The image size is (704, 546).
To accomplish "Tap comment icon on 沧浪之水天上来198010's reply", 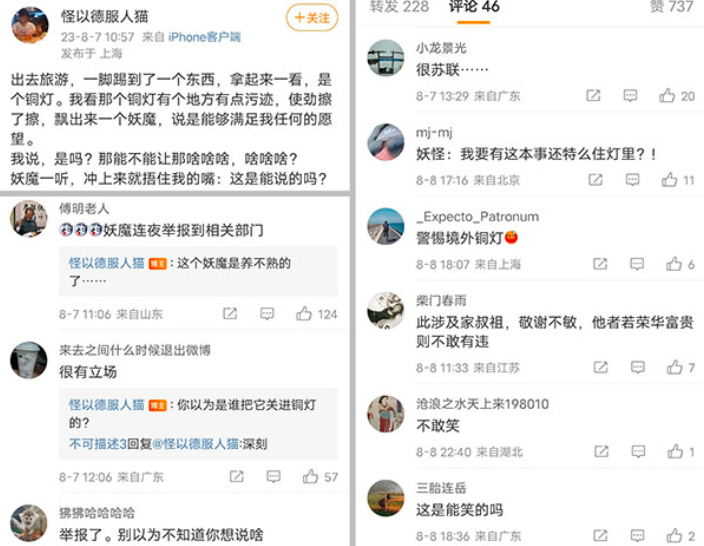I will tap(638, 451).
